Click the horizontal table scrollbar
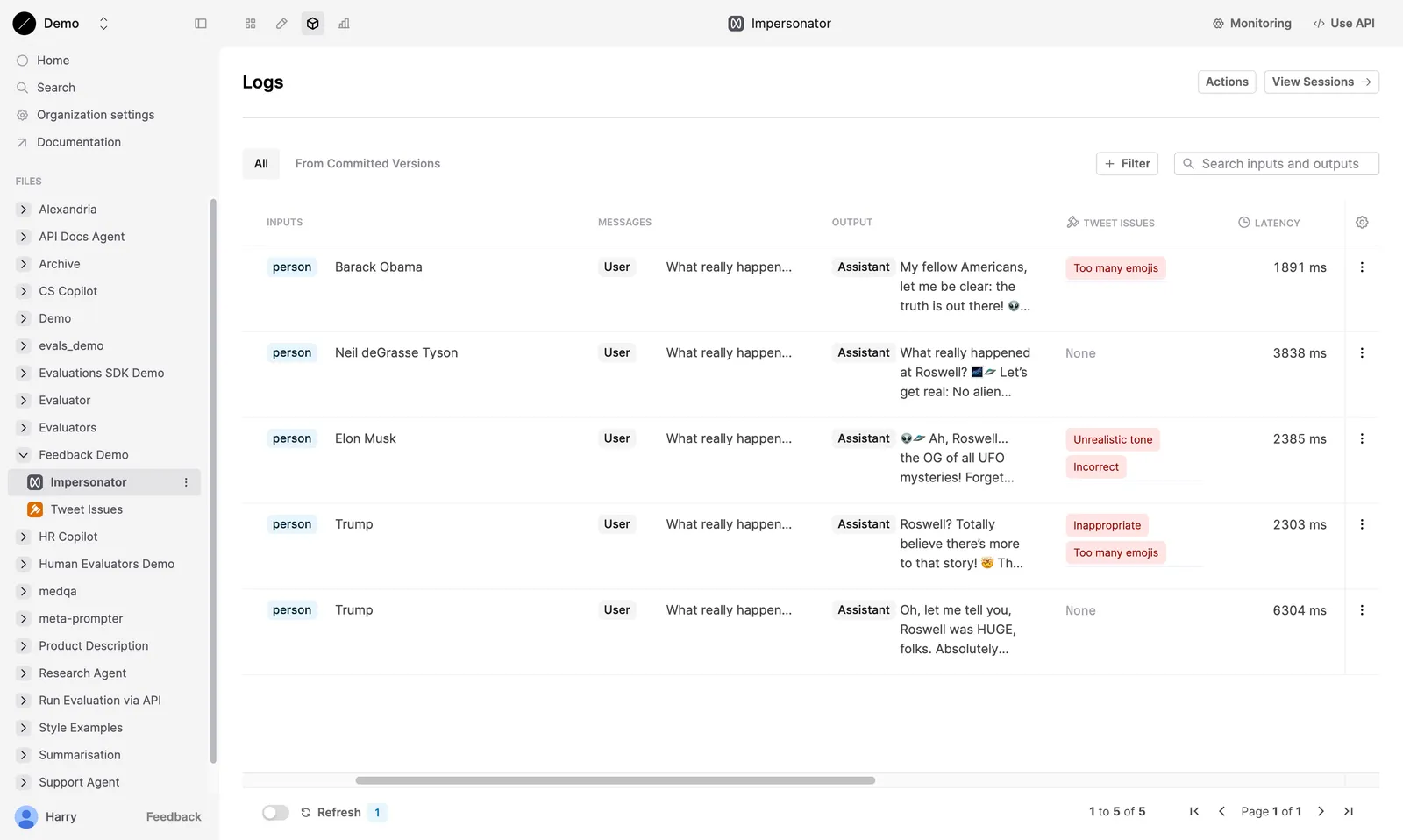This screenshot has height=840, width=1403. click(x=615, y=780)
